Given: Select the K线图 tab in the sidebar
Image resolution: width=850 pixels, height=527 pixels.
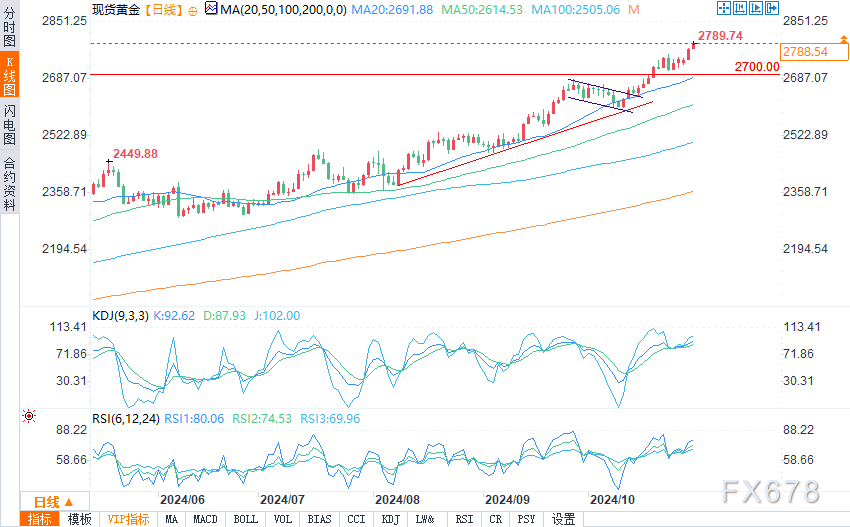Looking at the screenshot, I should coord(9,76).
